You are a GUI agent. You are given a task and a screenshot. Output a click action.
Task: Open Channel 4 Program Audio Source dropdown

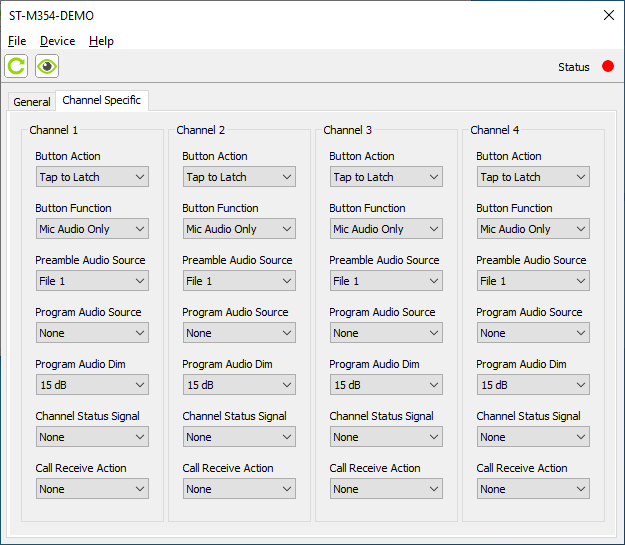tap(533, 333)
